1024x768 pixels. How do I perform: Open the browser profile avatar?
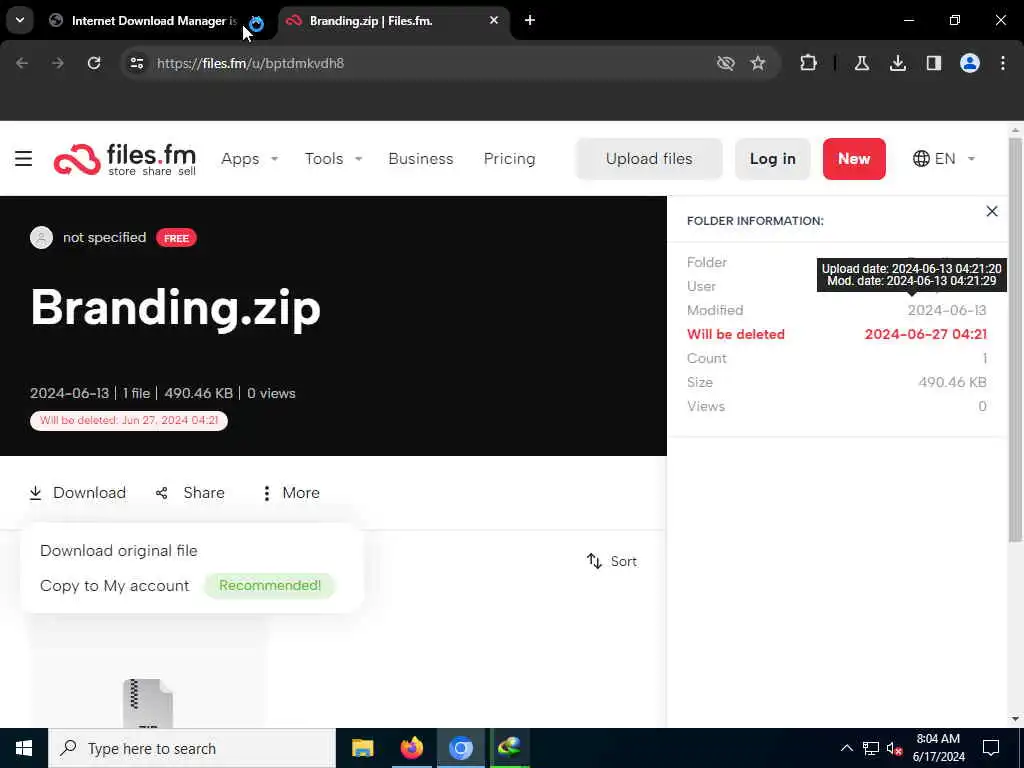pos(970,63)
